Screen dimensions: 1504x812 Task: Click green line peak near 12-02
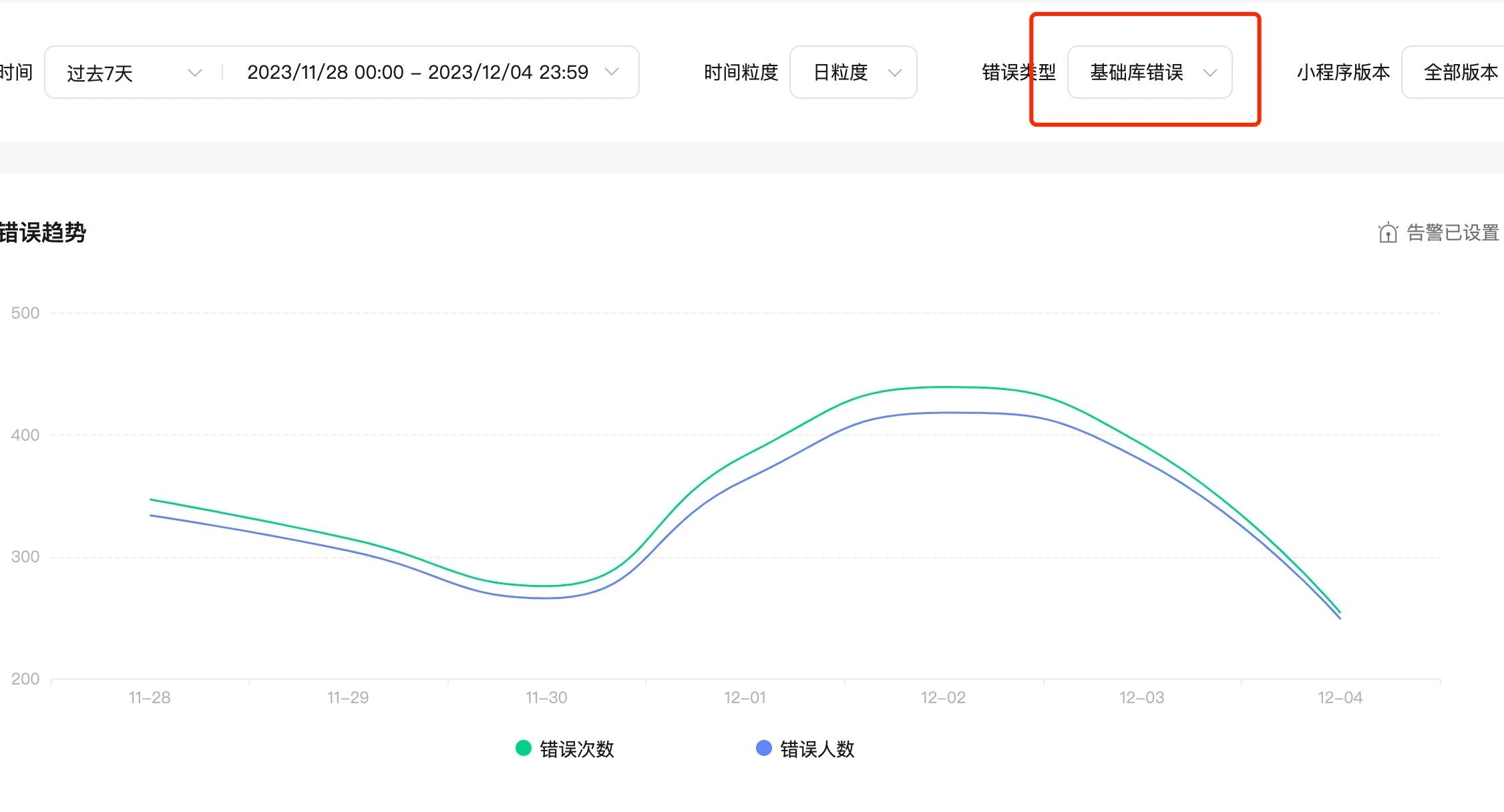(943, 387)
